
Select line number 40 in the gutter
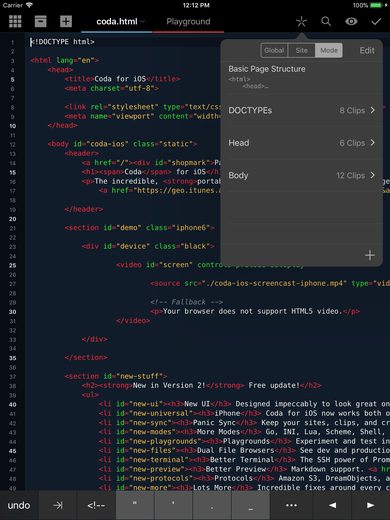pyautogui.click(x=12, y=405)
